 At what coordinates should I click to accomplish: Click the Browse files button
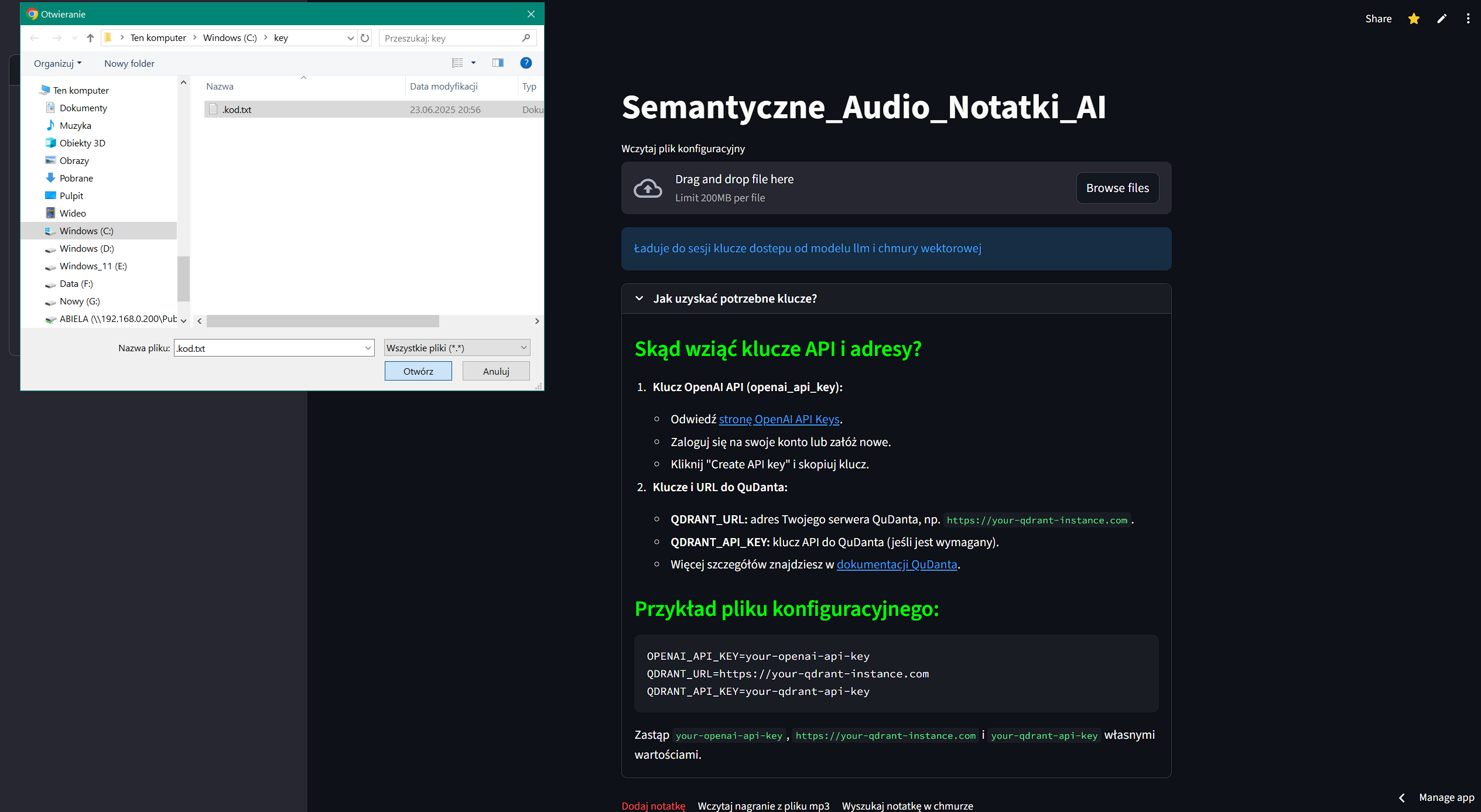point(1117,188)
